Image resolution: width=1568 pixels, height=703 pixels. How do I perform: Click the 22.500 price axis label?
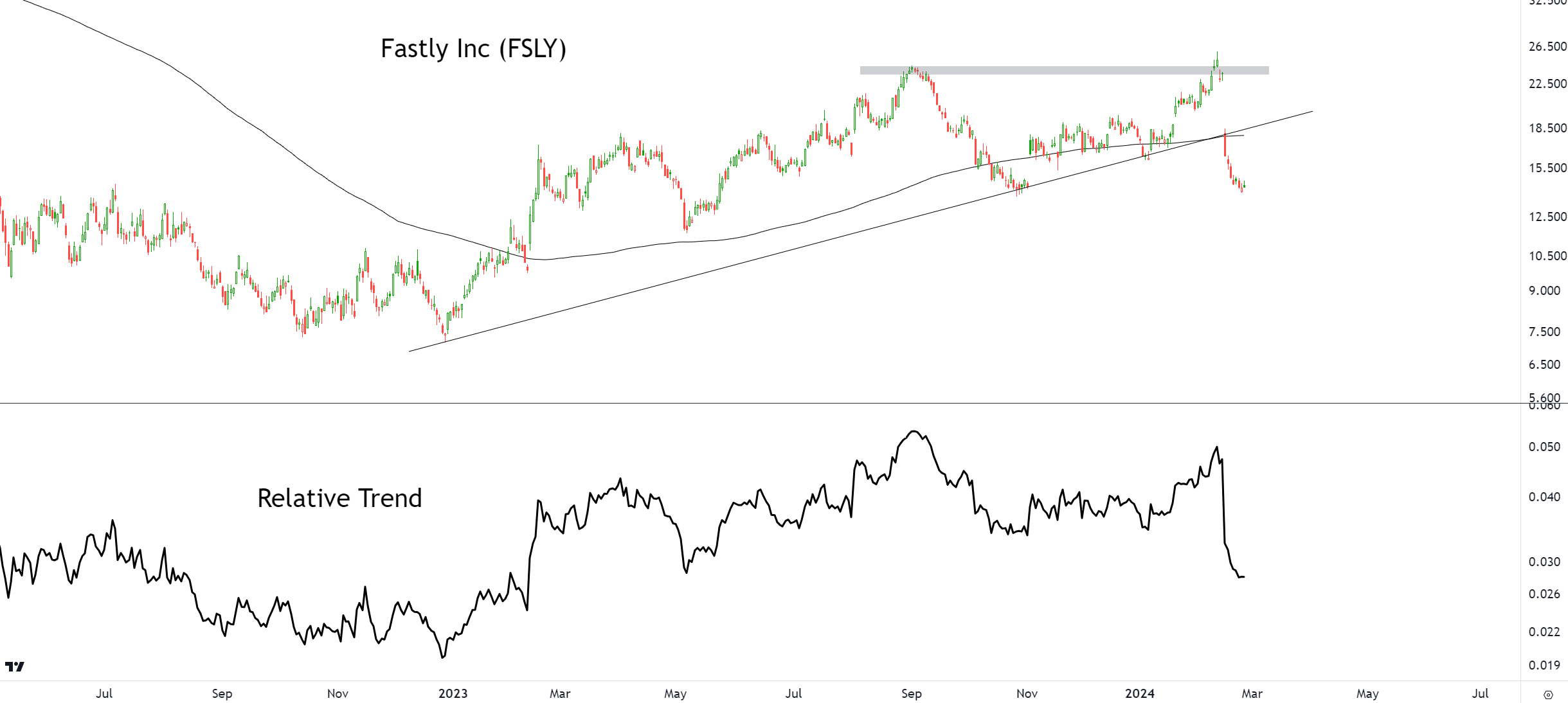(x=1547, y=84)
